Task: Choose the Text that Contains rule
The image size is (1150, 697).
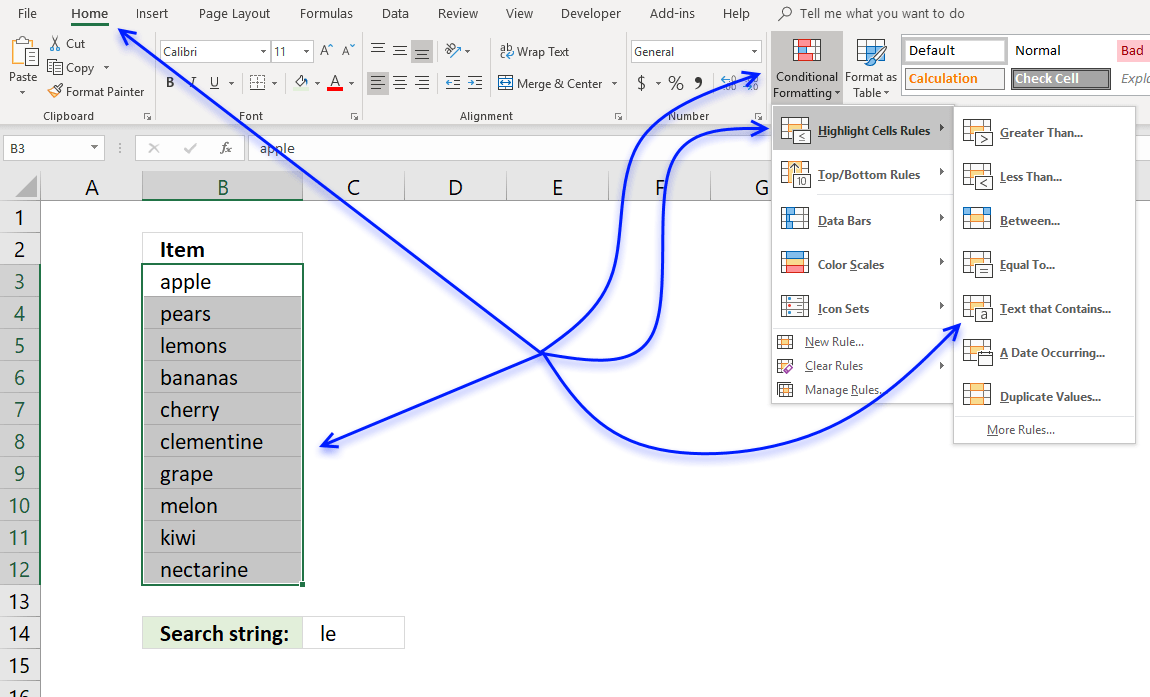Action: pos(1044,309)
